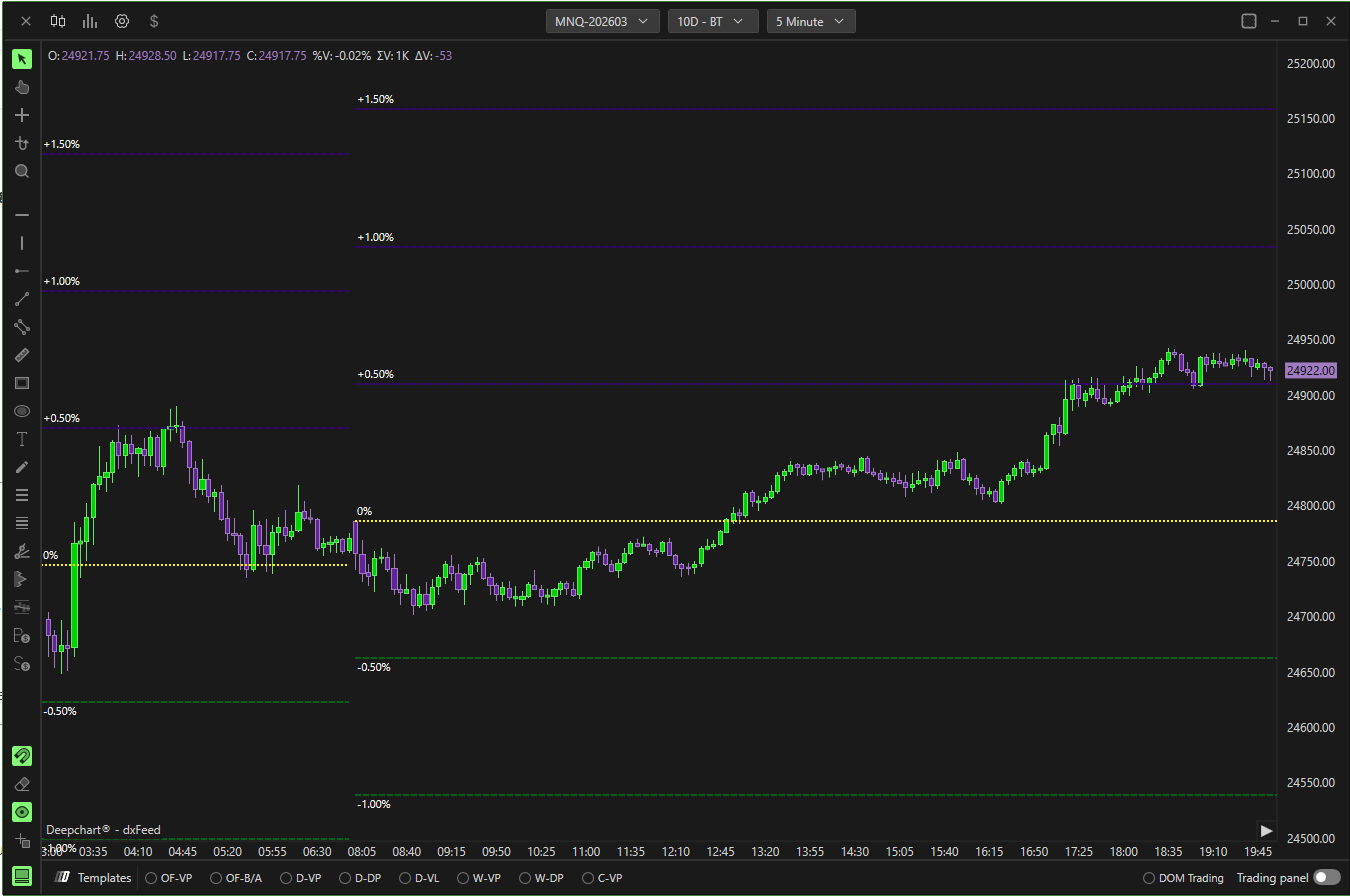The image size is (1350, 896).
Task: Enable the DOM Trading radio option
Action: click(1149, 878)
